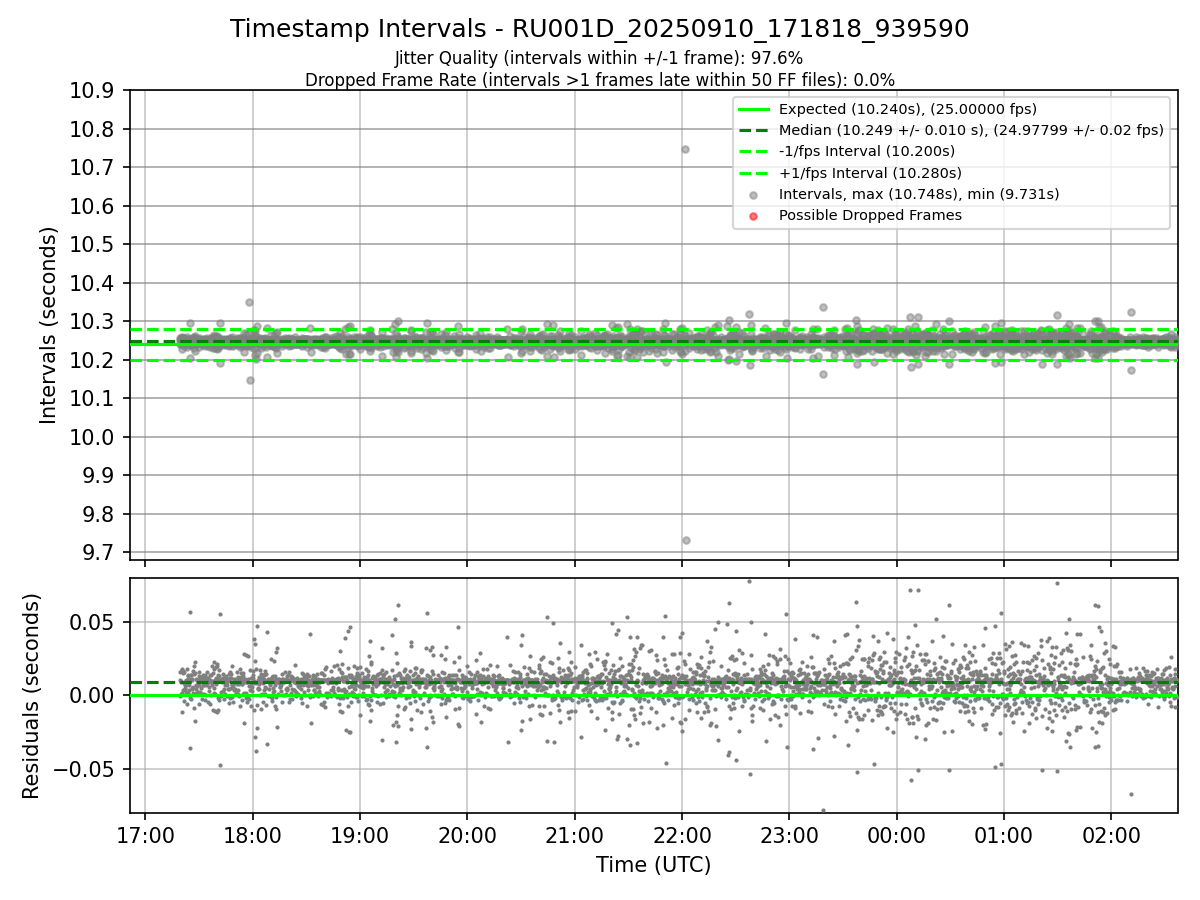This screenshot has width=1200, height=900.
Task: Click the 'Residuals (seconds)' y-axis label
Action: (x=31, y=696)
